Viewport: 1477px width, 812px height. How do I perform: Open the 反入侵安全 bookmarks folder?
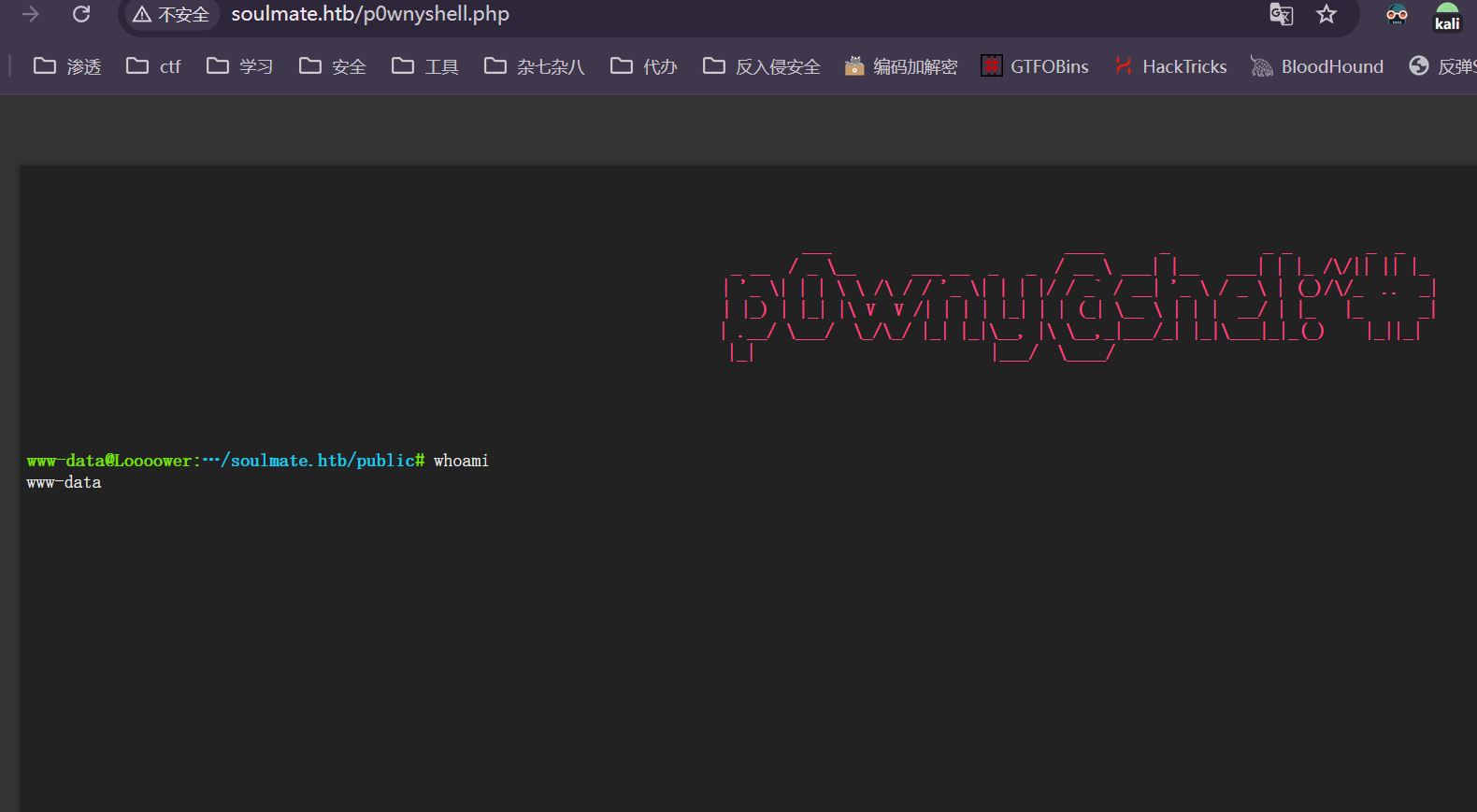(x=762, y=66)
